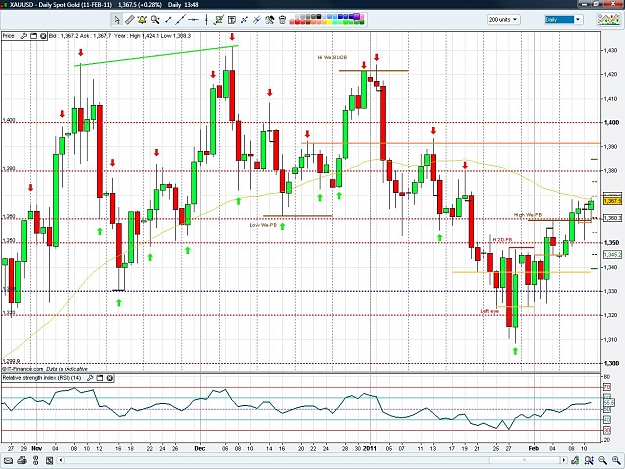Click the Bid 1,367.2 Ask quote text

point(80,36)
